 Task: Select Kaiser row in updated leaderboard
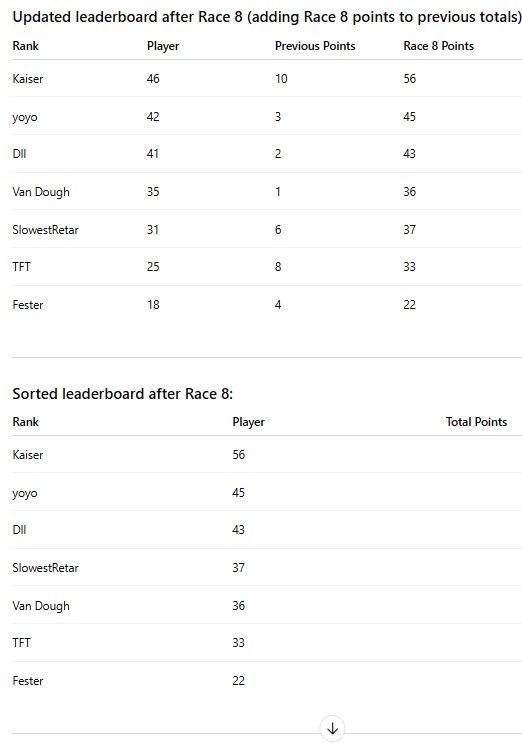[267, 79]
